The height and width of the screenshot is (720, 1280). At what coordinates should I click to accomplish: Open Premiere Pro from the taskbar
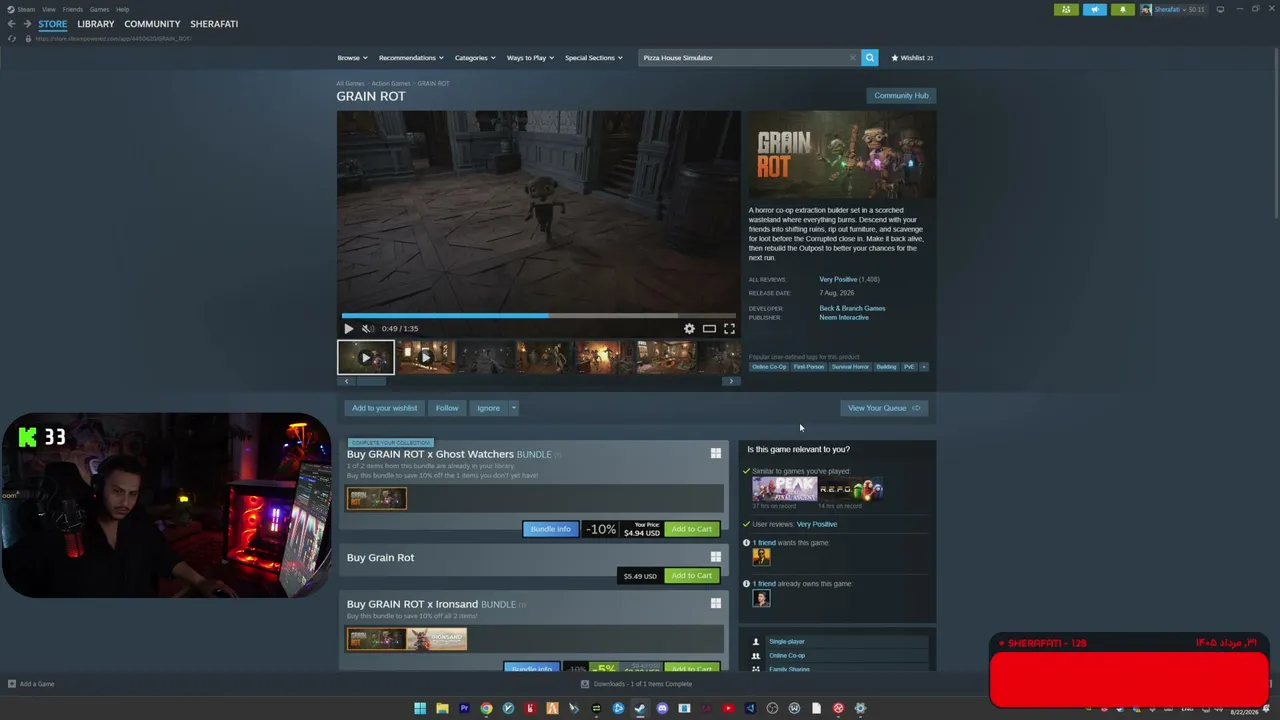click(x=464, y=709)
